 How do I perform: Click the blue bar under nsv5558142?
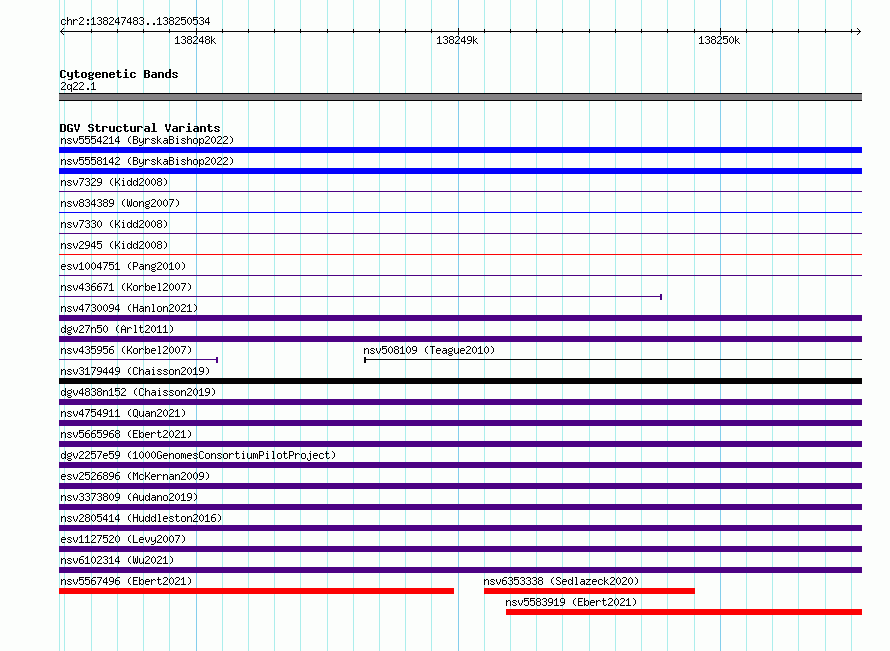(460, 171)
